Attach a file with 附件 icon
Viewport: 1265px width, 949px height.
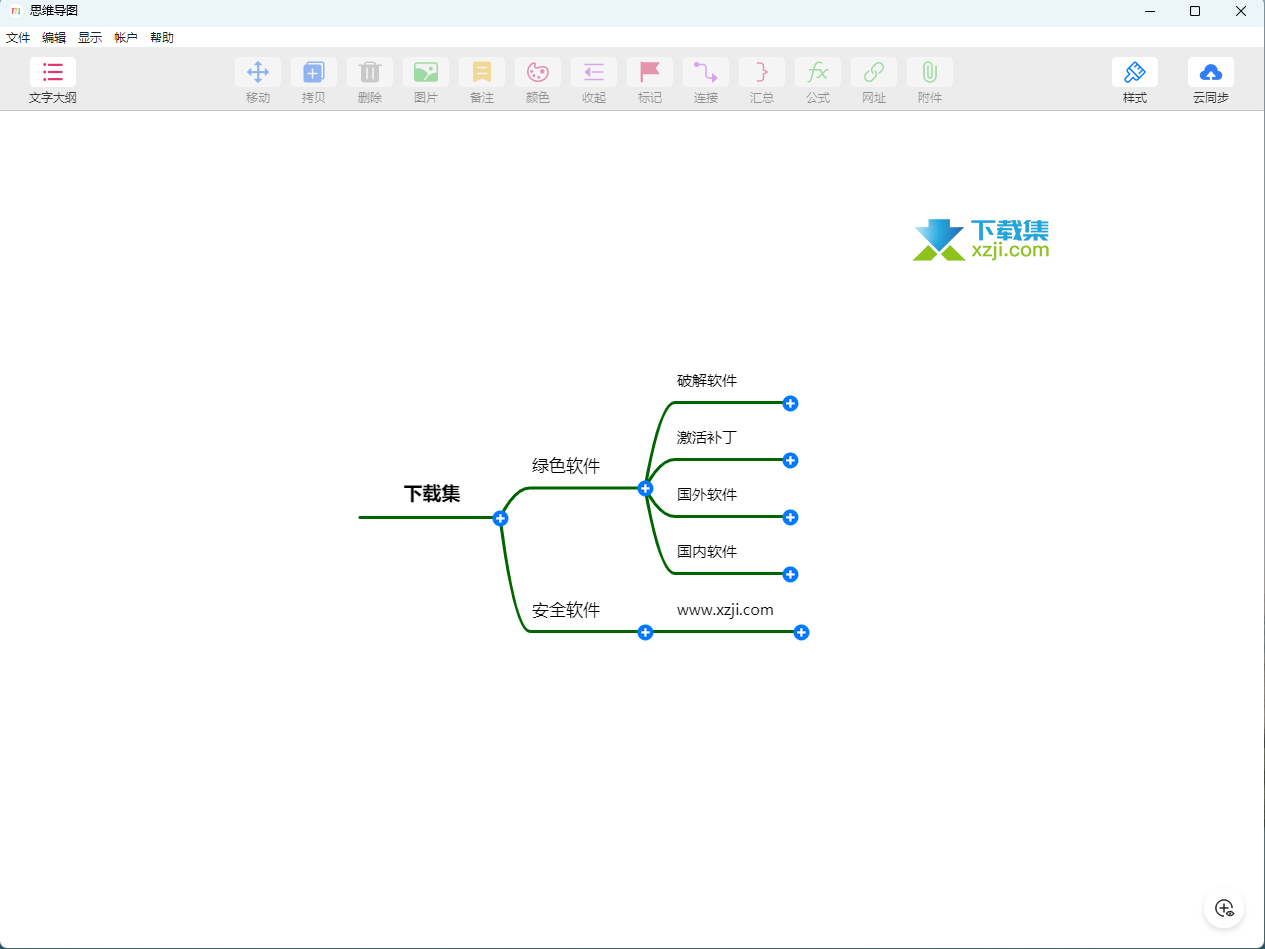(x=930, y=72)
